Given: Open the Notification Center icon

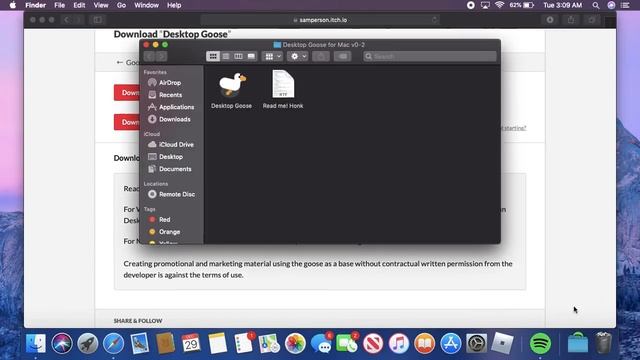Looking at the screenshot, I should [625, 5].
